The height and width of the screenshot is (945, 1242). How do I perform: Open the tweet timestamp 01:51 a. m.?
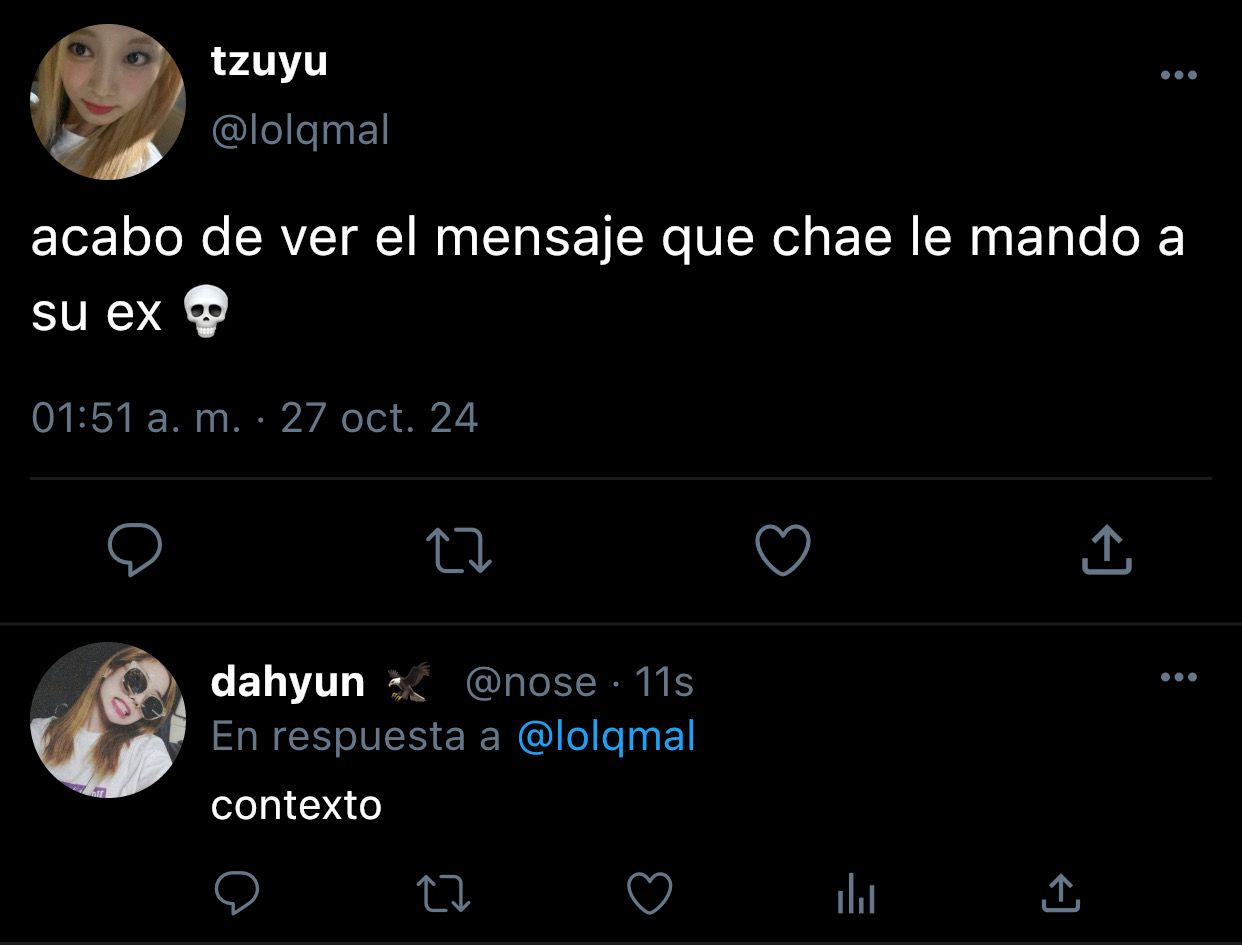[x=136, y=418]
